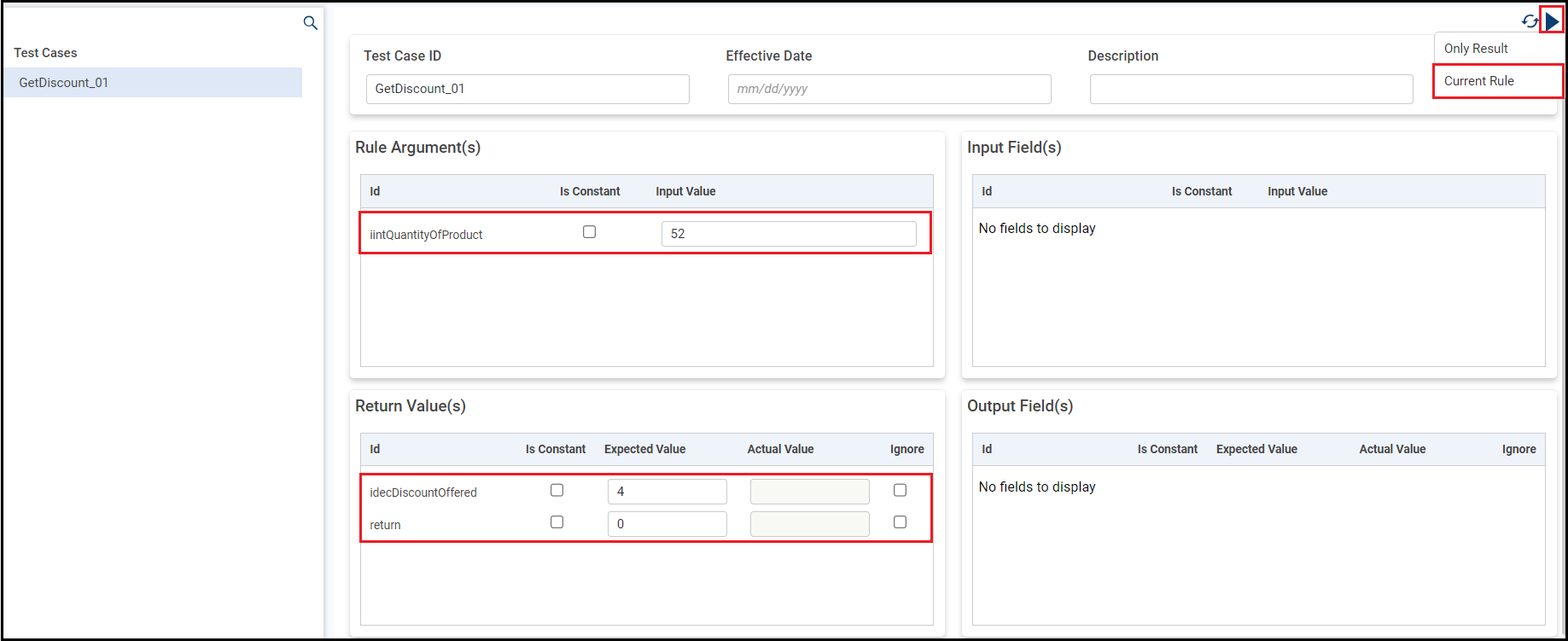Select GetDiscount_01 in the Test Cases list

[x=64, y=83]
